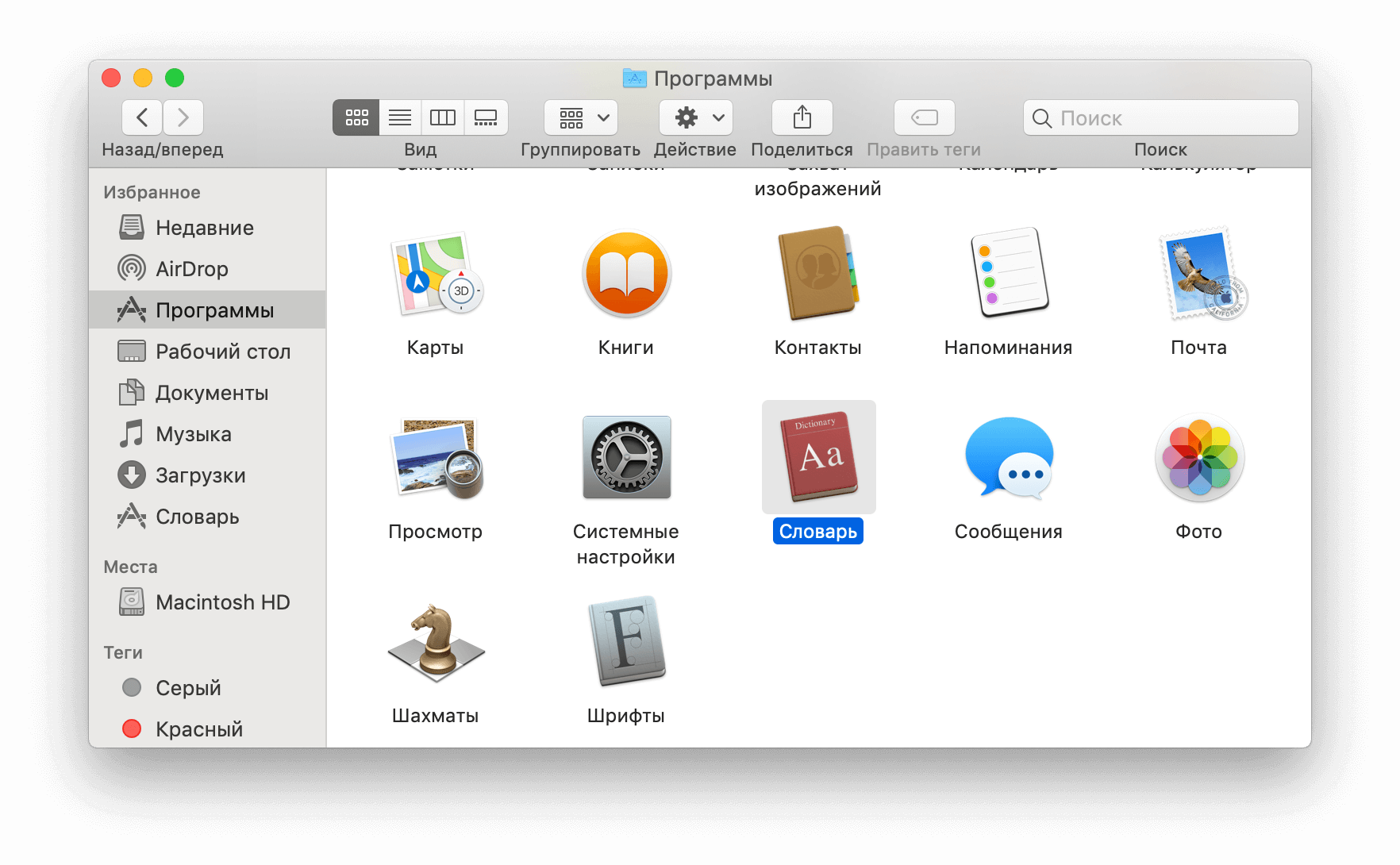This screenshot has width=1400, height=865.
Task: Click the Напоминания label text
Action: point(1008,348)
